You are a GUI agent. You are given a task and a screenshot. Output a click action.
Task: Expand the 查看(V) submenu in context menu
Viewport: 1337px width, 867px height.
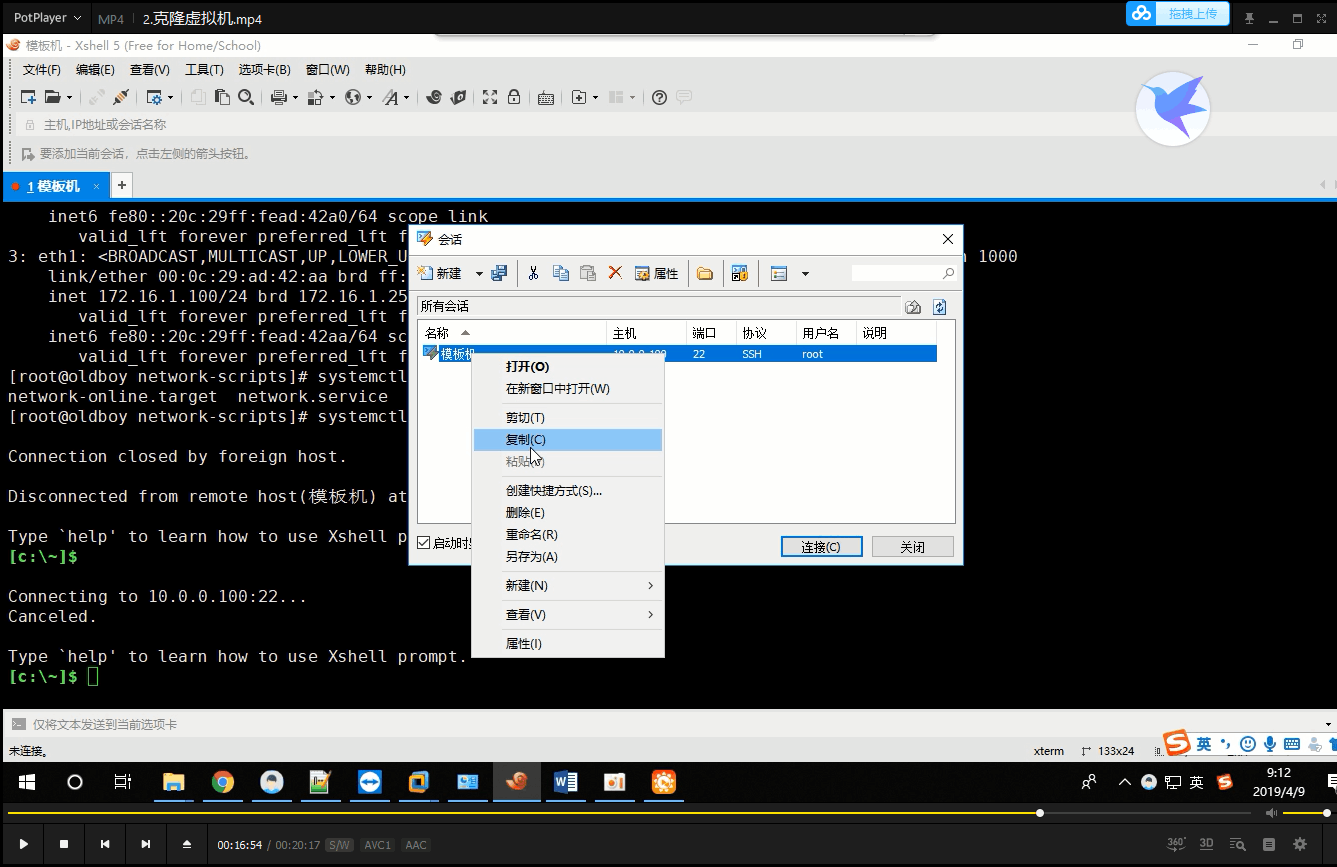point(650,614)
